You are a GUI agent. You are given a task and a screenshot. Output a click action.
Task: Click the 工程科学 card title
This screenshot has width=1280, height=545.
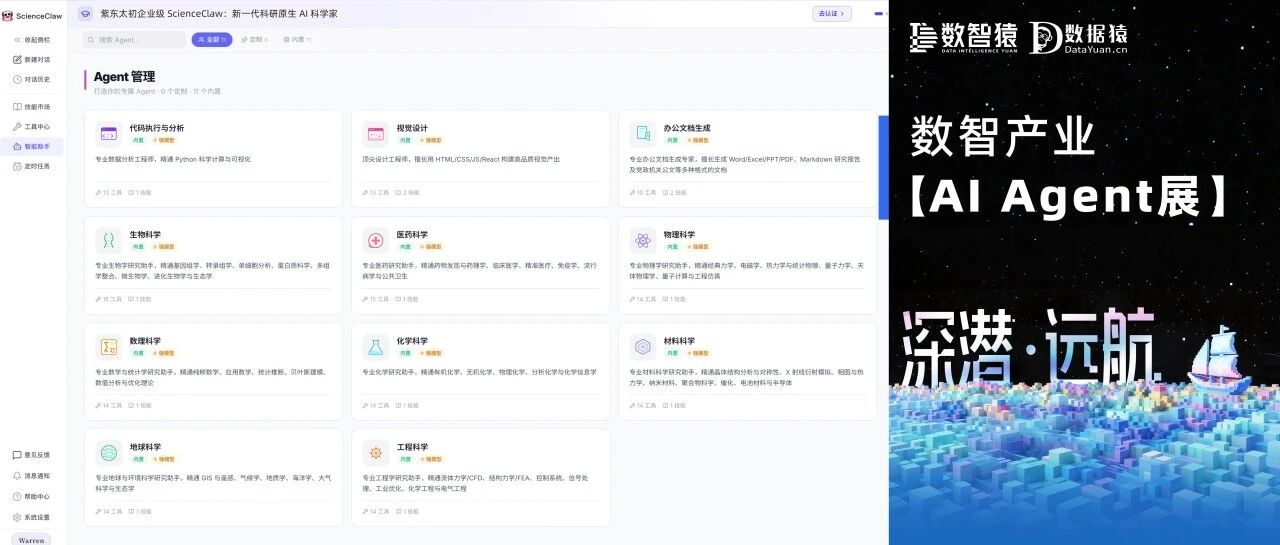coord(412,447)
